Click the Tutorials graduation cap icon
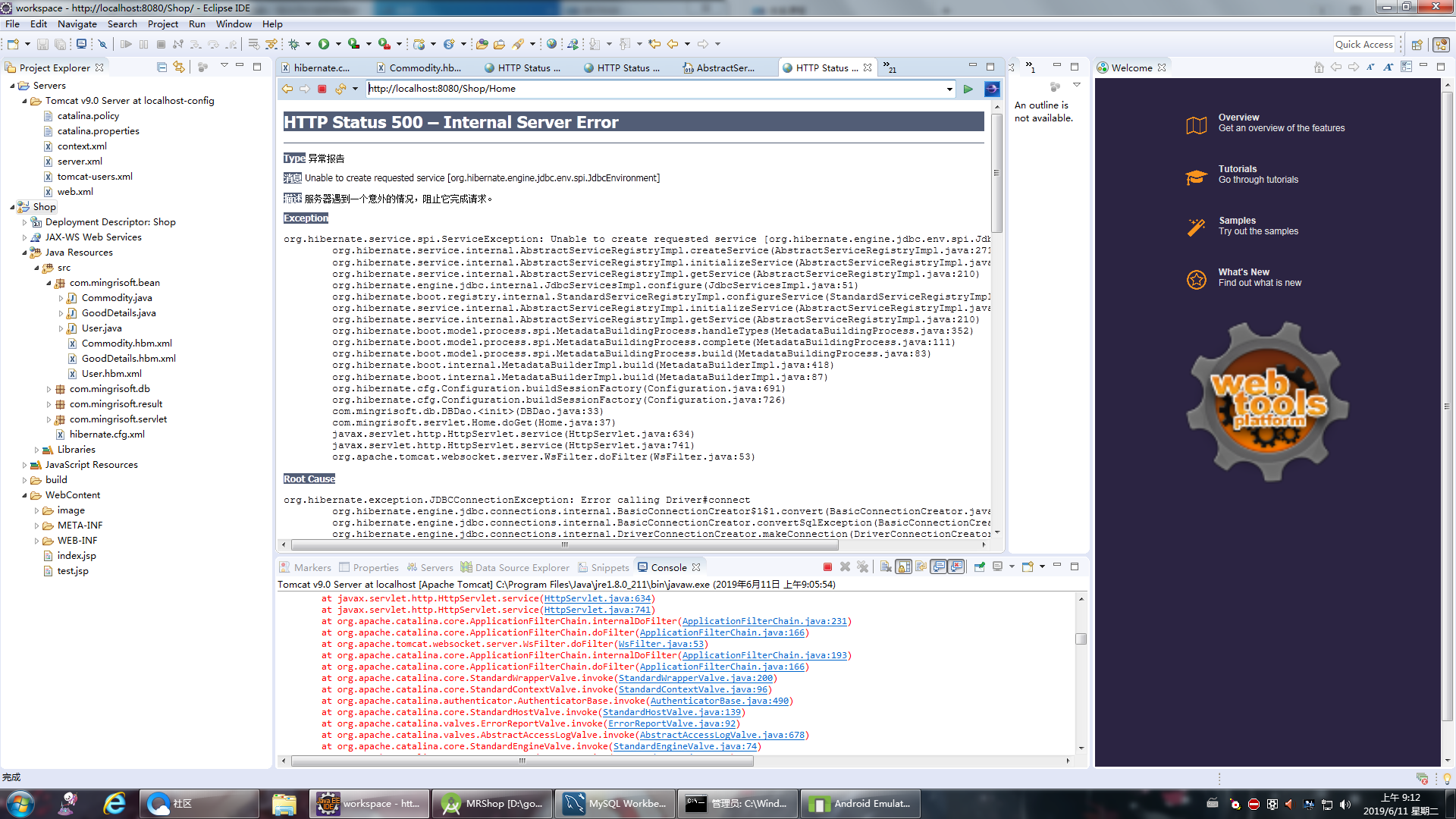The image size is (1456, 819). point(1197,177)
